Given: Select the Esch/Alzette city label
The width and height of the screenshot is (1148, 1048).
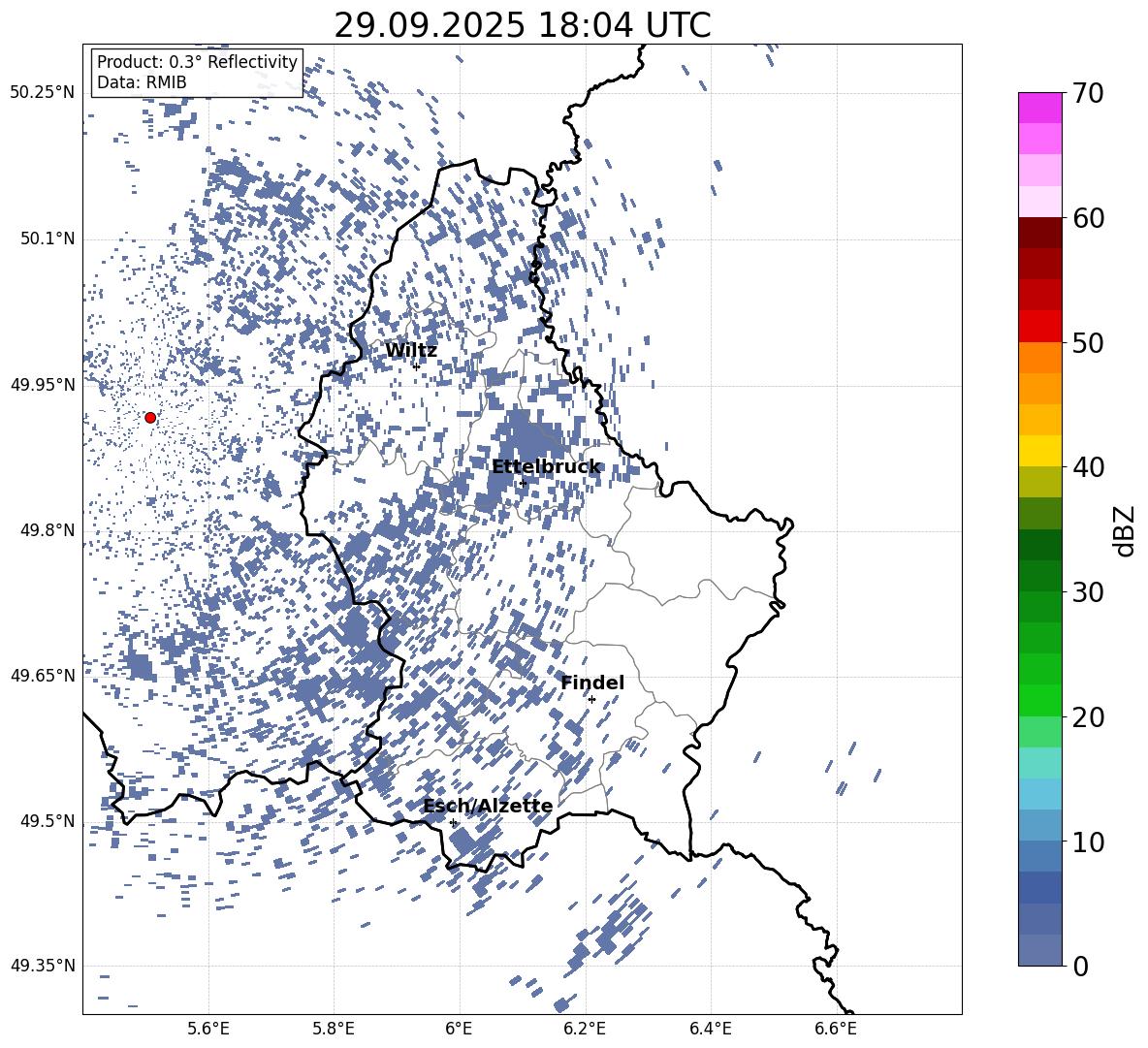Looking at the screenshot, I should click(x=488, y=806).
